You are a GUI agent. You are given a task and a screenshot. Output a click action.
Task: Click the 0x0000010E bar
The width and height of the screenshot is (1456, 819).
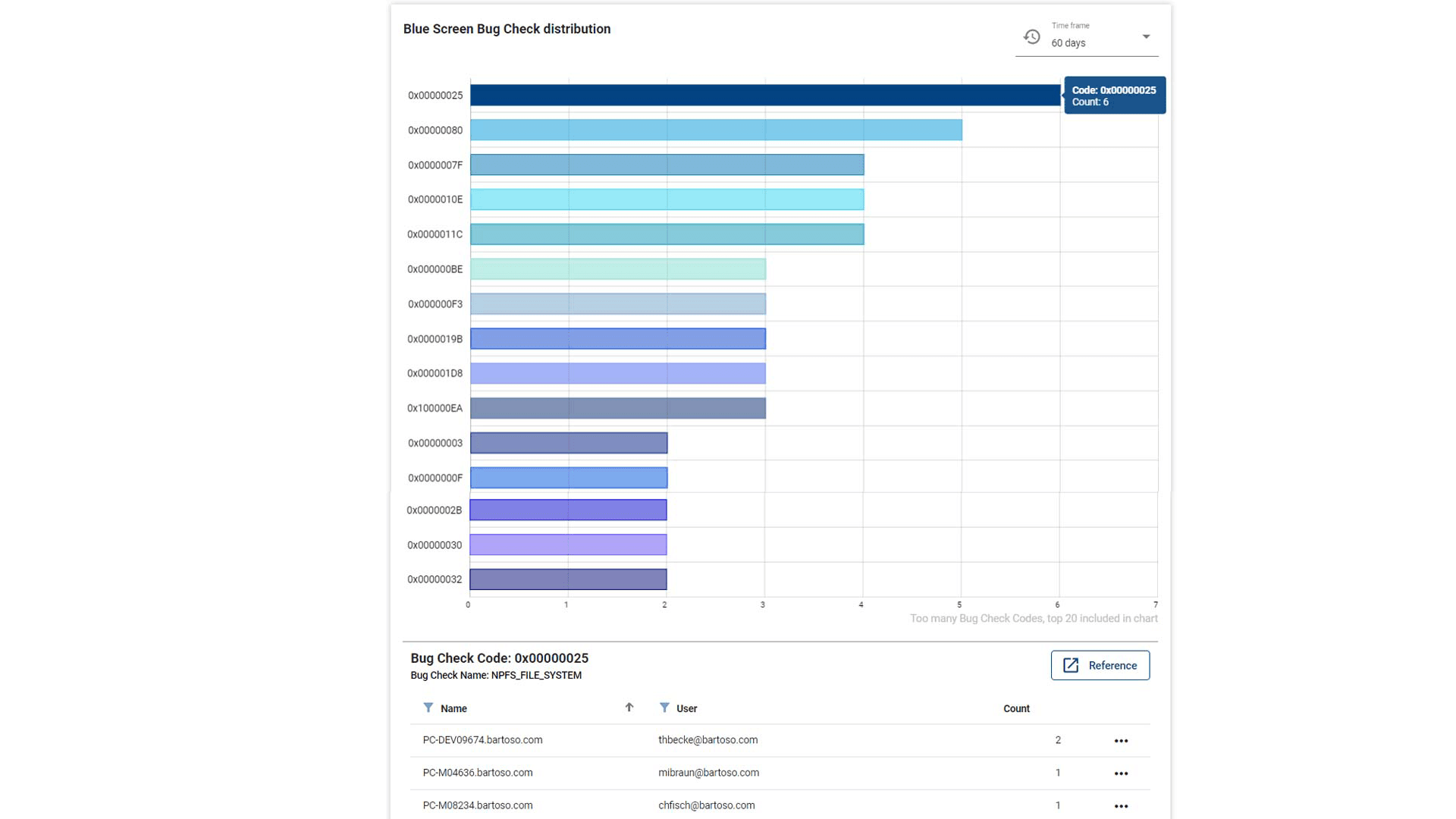(667, 199)
